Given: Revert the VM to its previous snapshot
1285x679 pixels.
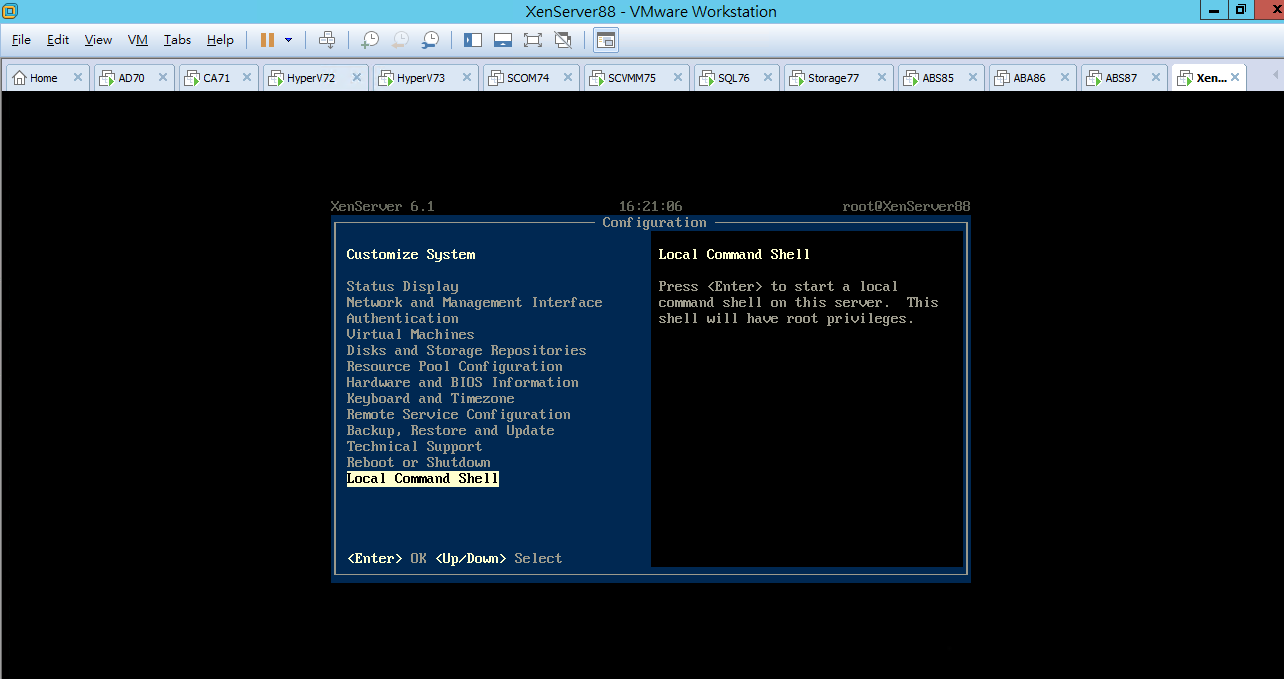Looking at the screenshot, I should pos(400,40).
